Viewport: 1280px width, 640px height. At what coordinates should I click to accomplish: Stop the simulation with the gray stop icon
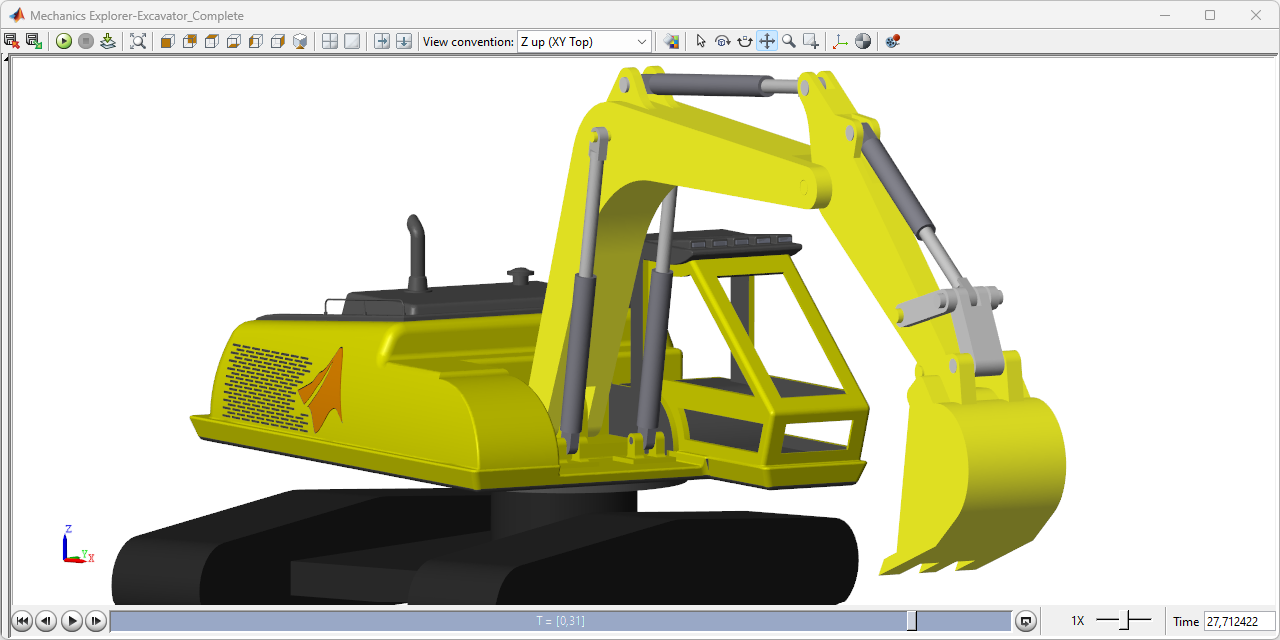pyautogui.click(x=86, y=41)
